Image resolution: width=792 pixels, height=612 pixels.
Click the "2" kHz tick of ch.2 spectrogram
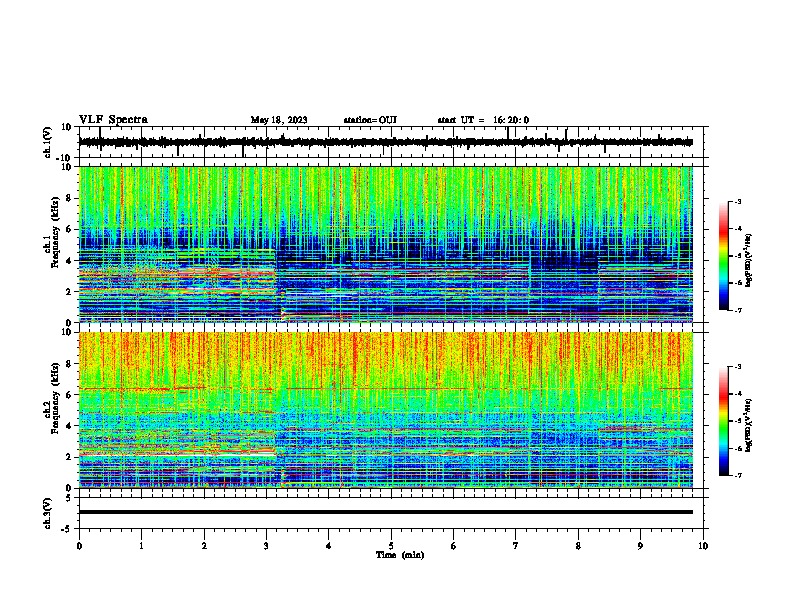[x=70, y=457]
